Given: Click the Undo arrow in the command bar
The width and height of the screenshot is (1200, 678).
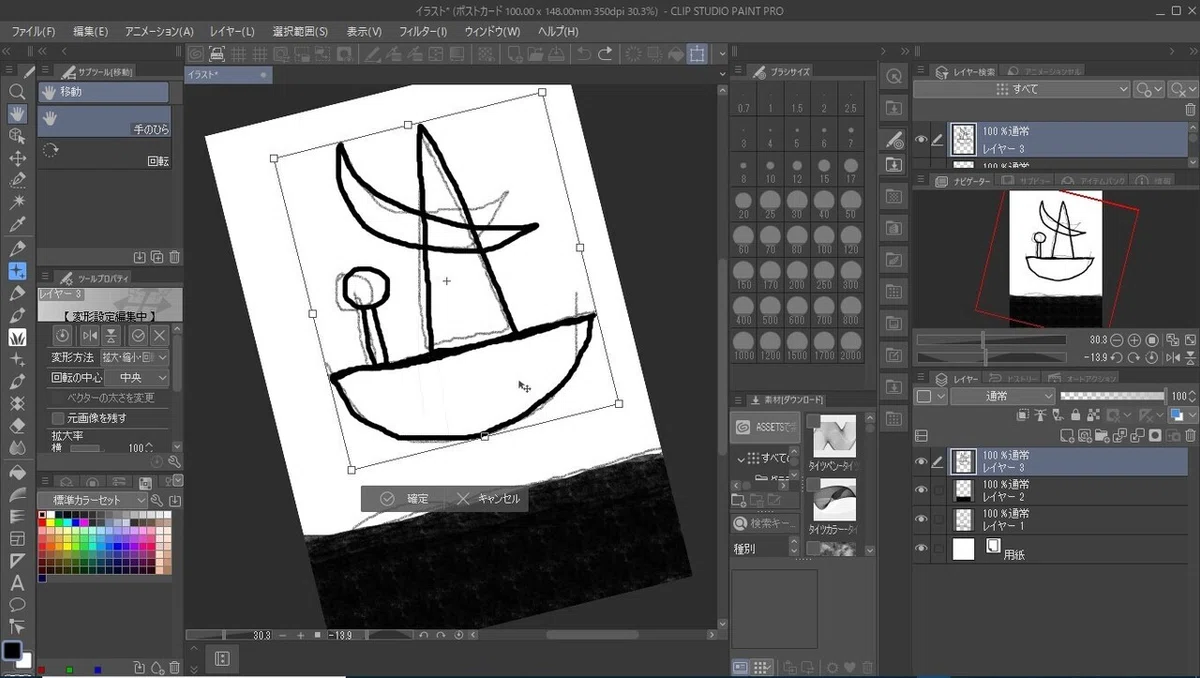Looking at the screenshot, I should coord(584,53).
